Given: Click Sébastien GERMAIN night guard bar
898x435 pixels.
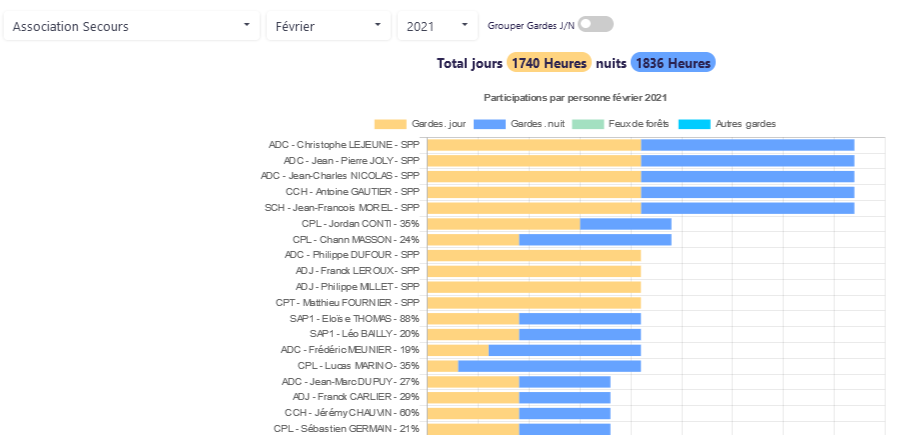Looking at the screenshot, I should click(x=564, y=429).
